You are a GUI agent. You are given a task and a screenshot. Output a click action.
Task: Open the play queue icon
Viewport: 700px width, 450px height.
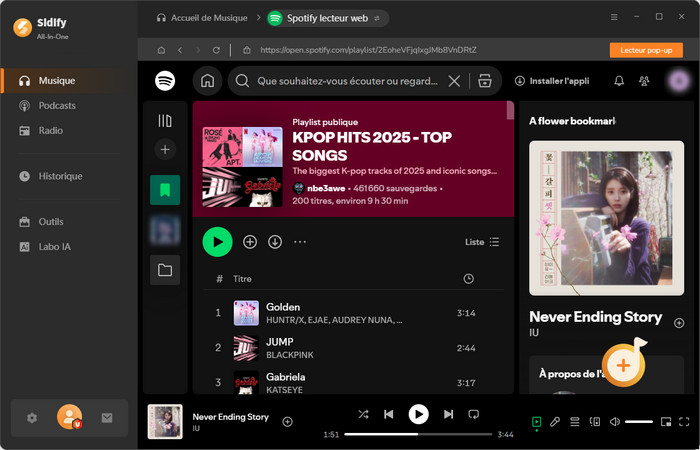[x=575, y=422]
